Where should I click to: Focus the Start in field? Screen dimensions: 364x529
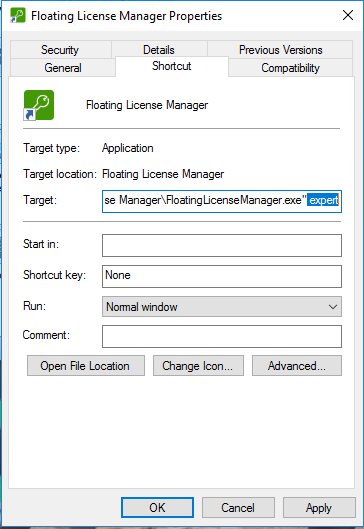coord(222,245)
